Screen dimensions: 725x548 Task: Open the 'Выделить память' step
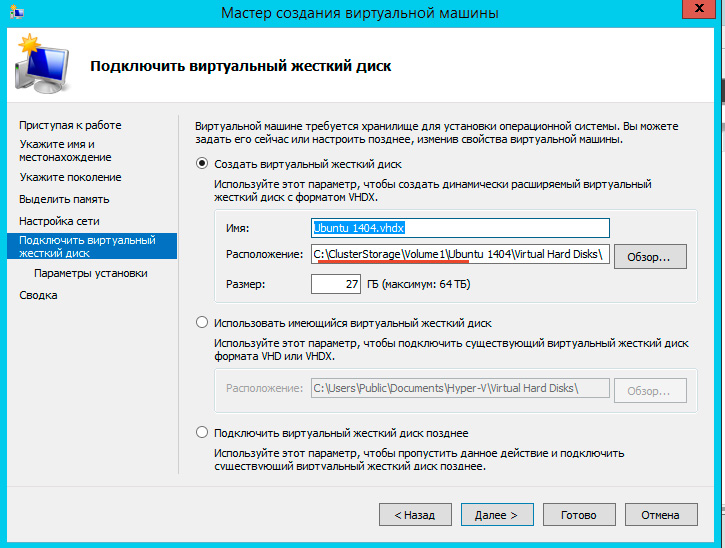tap(63, 199)
